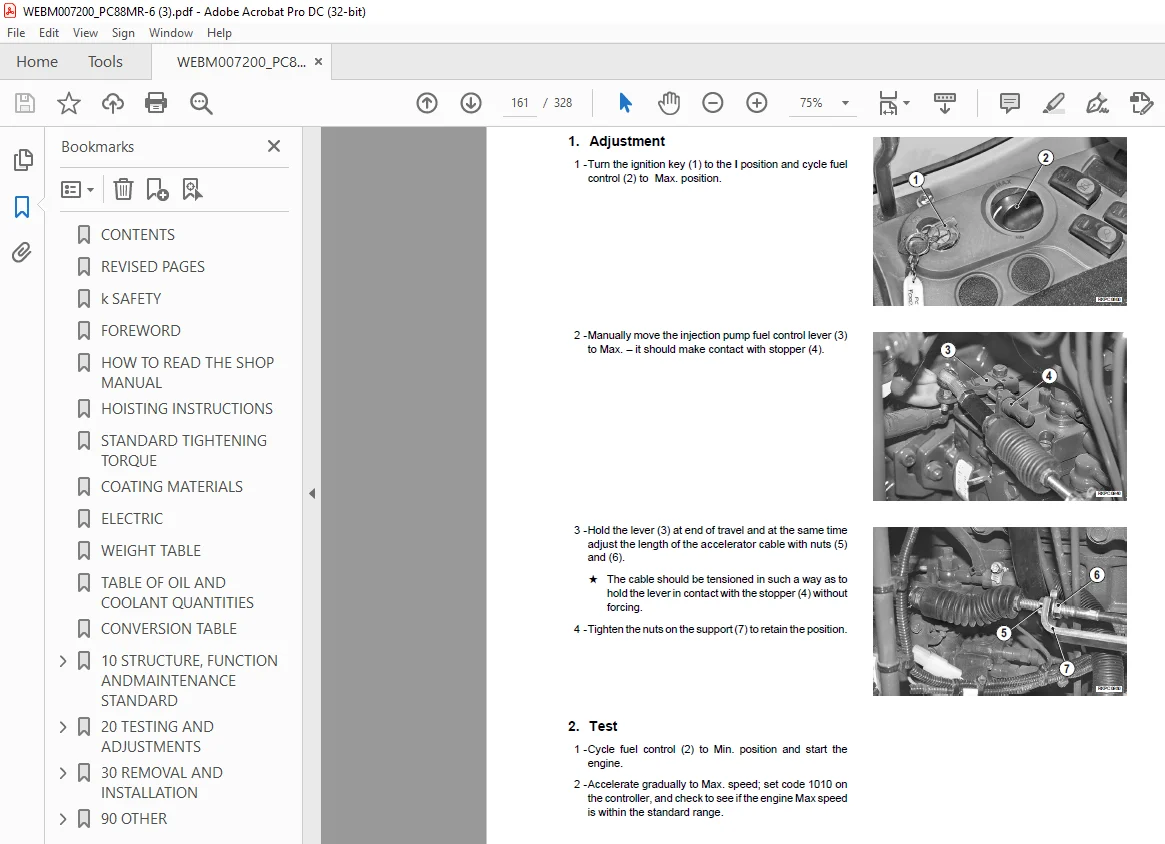Viewport: 1165px width, 844px height.
Task: Switch to the Tools tab
Action: click(106, 62)
